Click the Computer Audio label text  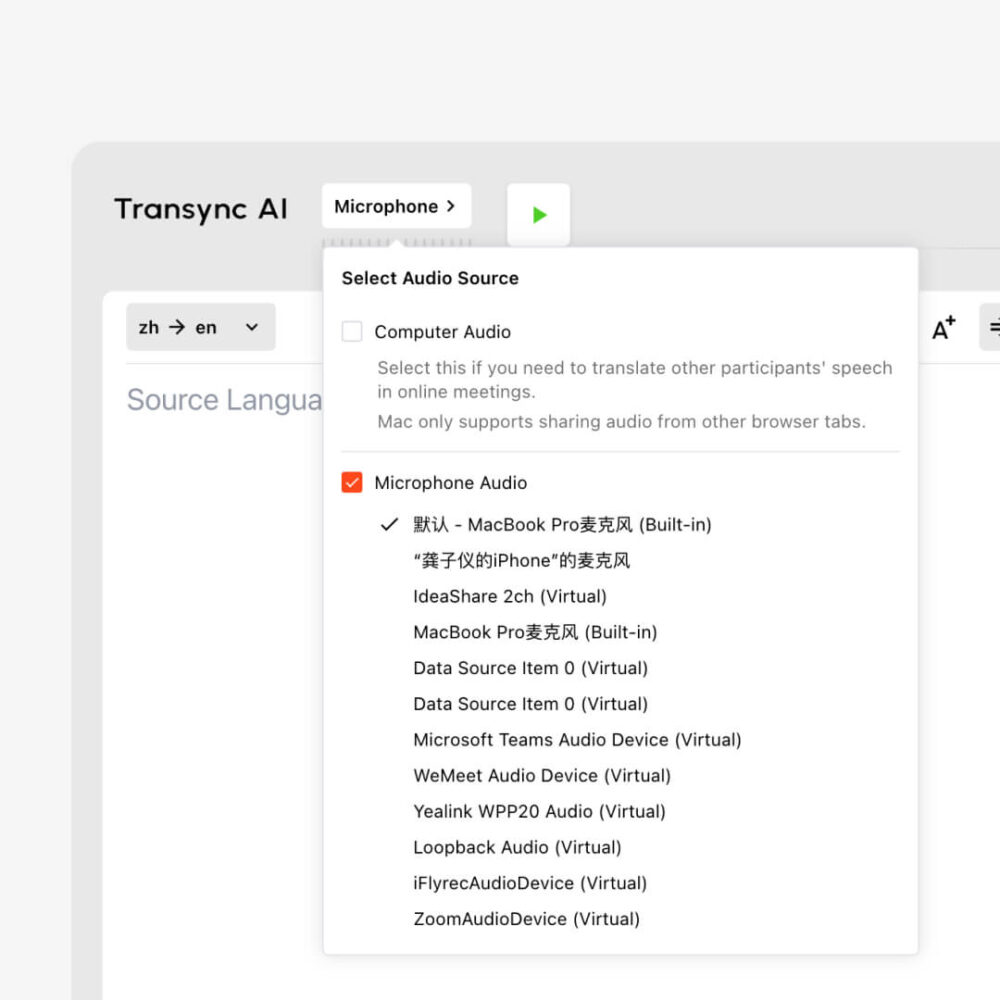[x=441, y=331]
